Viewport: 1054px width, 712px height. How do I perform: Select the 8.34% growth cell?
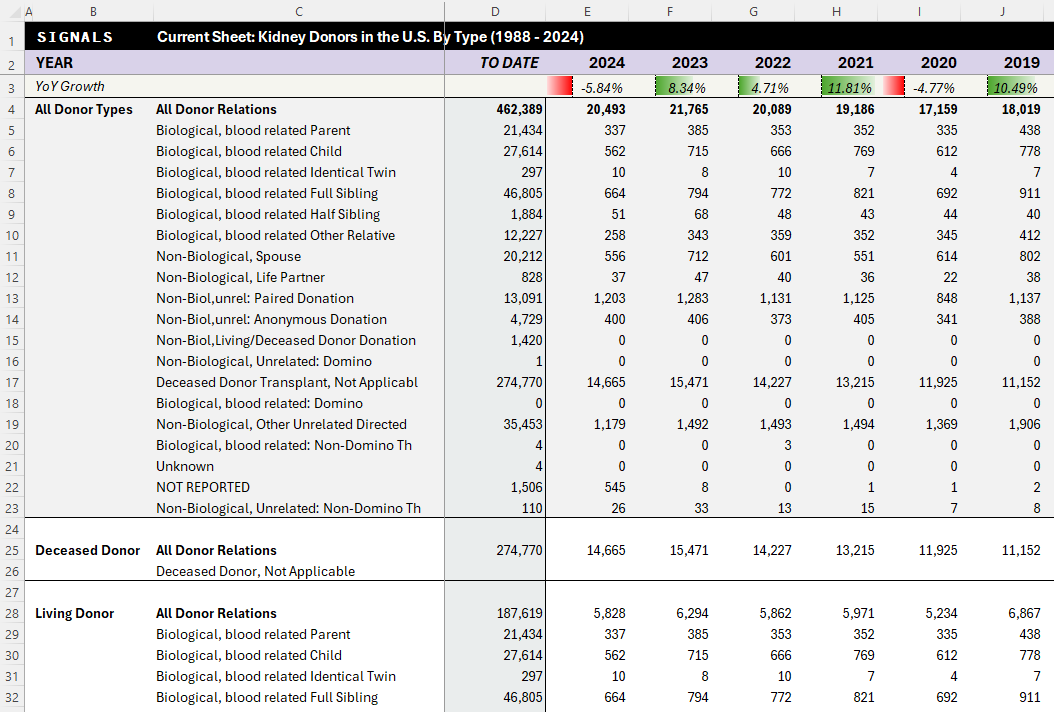click(670, 87)
